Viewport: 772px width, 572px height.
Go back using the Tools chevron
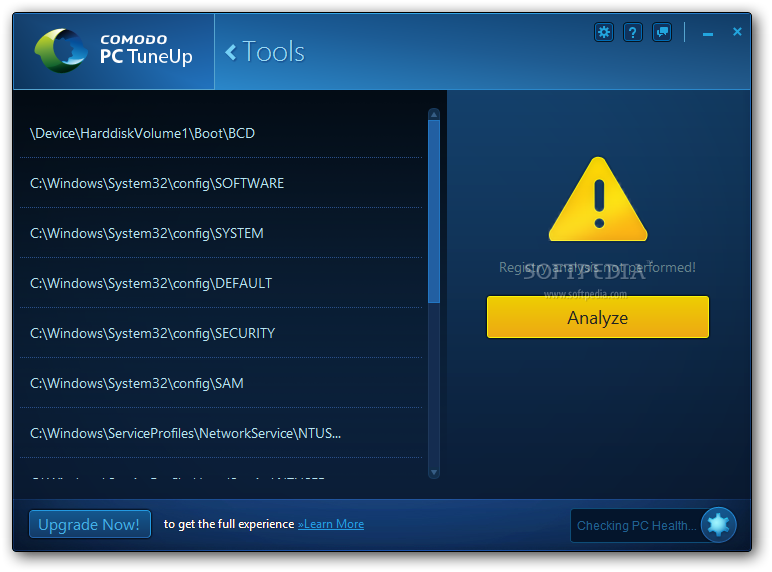point(230,52)
